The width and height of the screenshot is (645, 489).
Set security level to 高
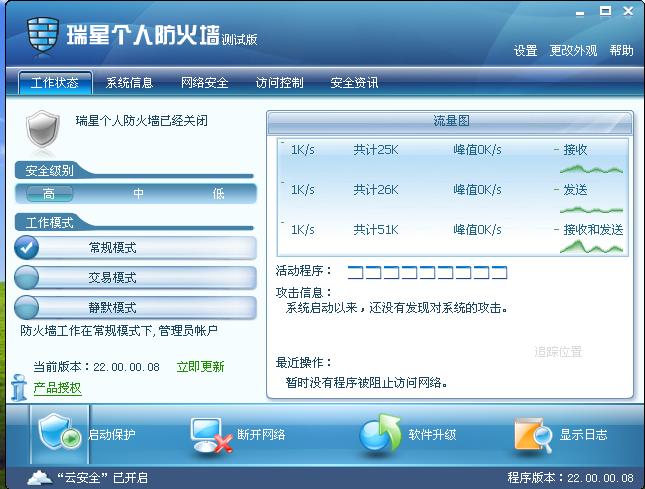point(49,193)
